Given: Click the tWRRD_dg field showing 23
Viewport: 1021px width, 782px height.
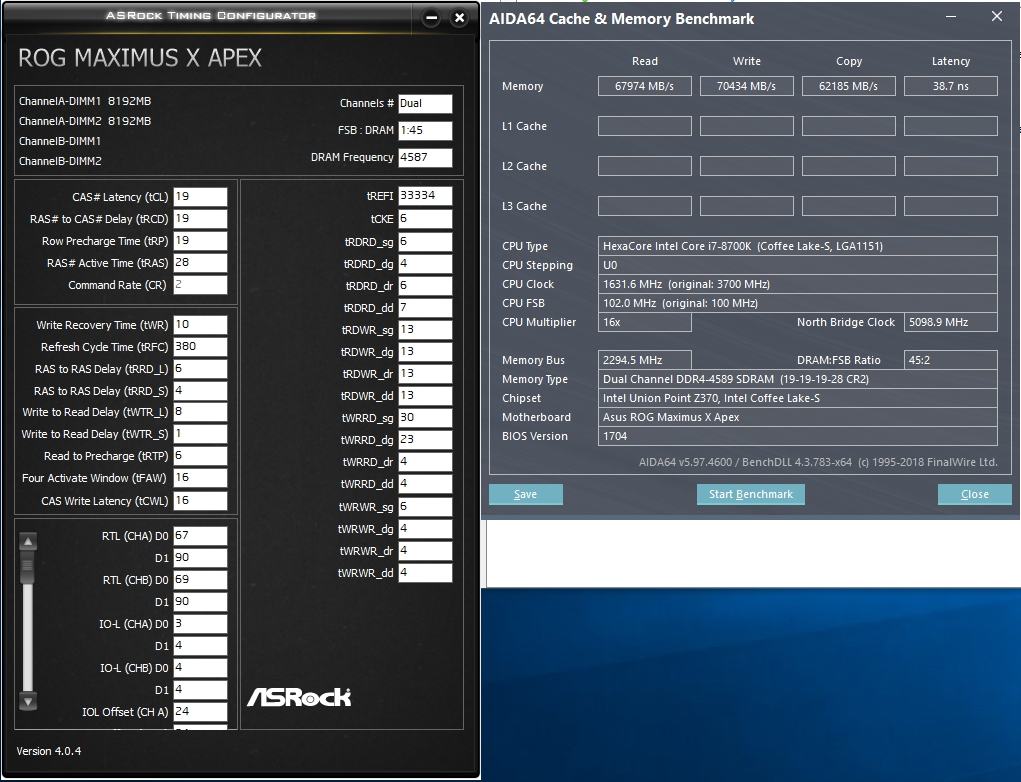Looking at the screenshot, I should (x=425, y=440).
